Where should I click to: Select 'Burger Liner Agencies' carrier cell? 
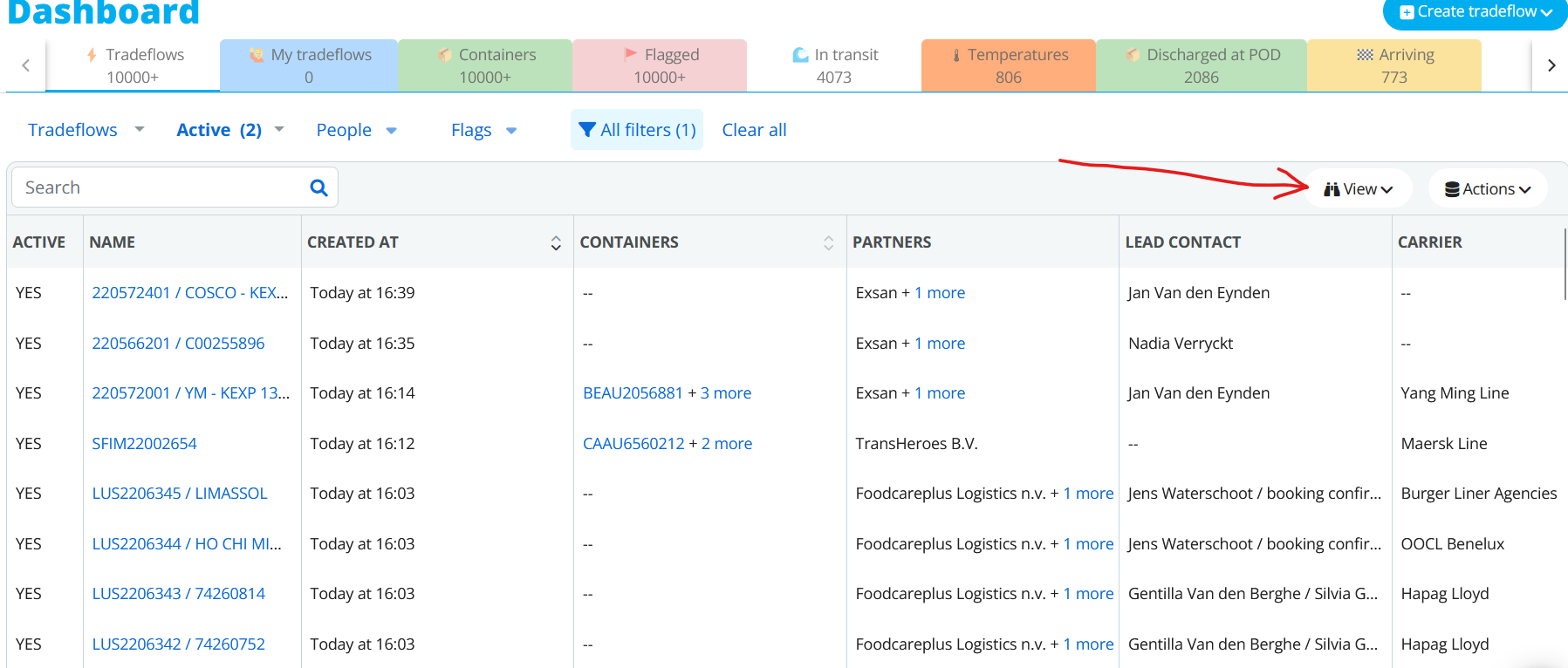coord(1479,494)
